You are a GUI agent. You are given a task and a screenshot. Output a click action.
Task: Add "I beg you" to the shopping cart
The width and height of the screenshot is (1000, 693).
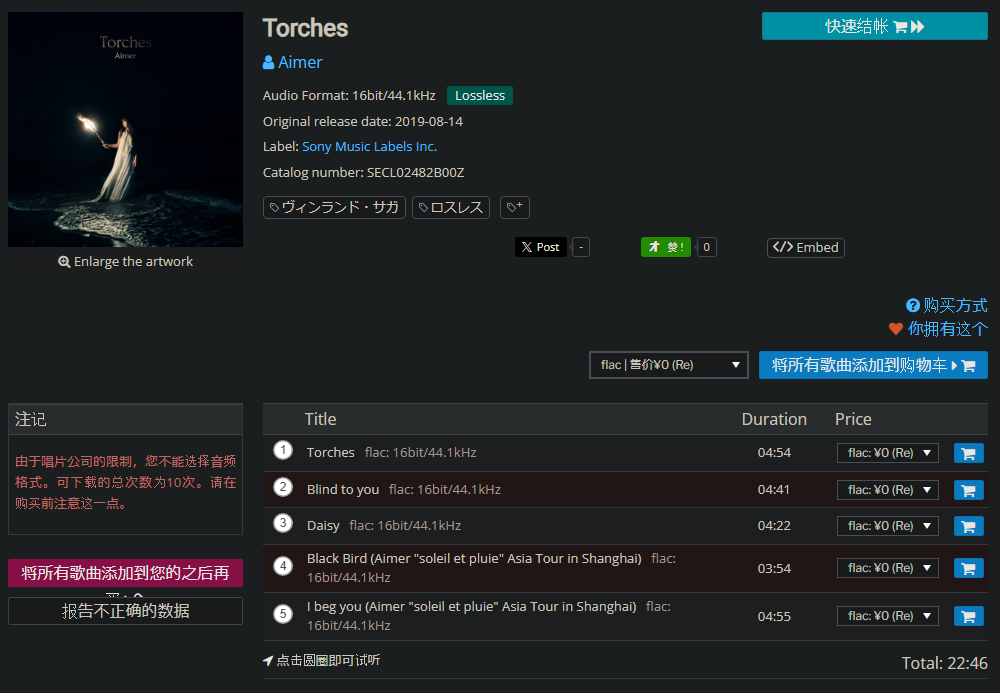[967, 615]
